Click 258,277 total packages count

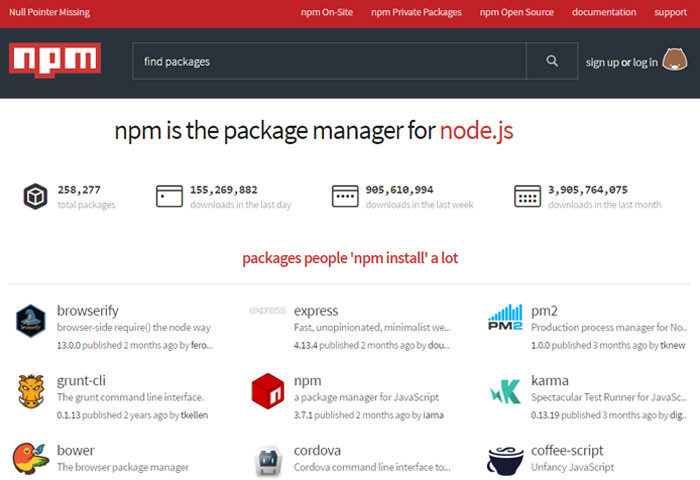[x=79, y=190]
